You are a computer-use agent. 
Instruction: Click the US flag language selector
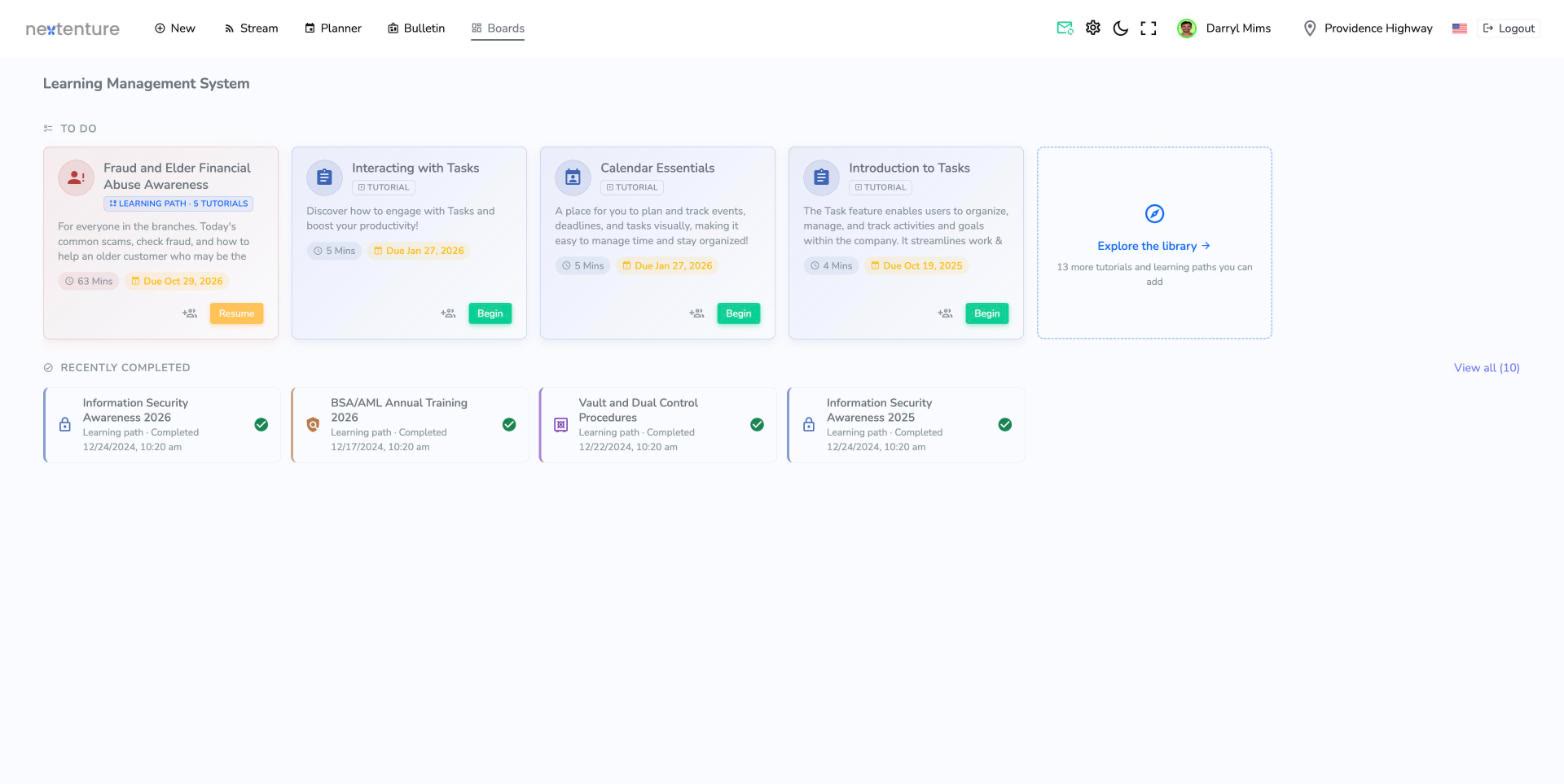coord(1459,28)
